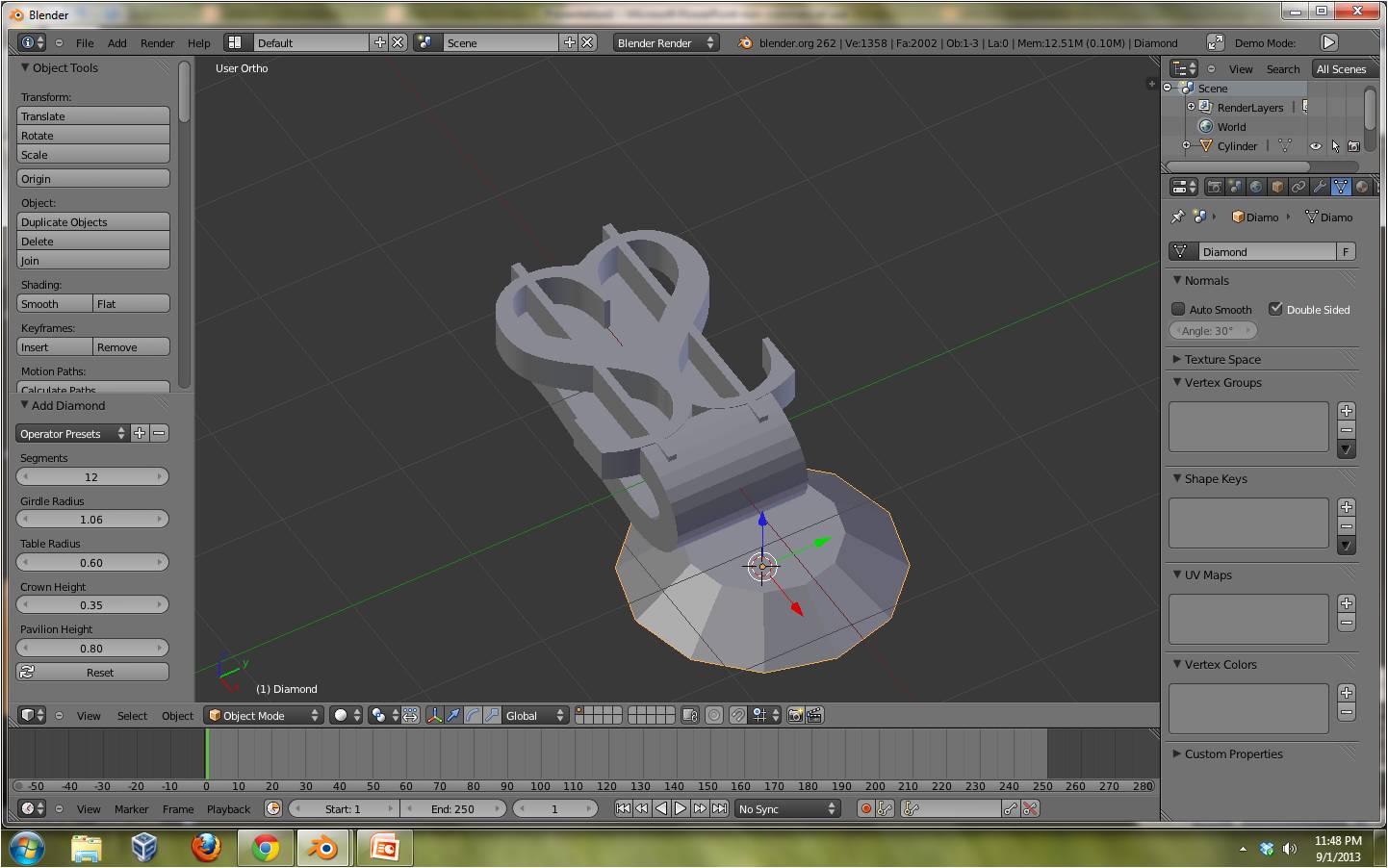
Task: Click Cylinder selectability arrow icon in outliner
Action: pyautogui.click(x=1335, y=146)
